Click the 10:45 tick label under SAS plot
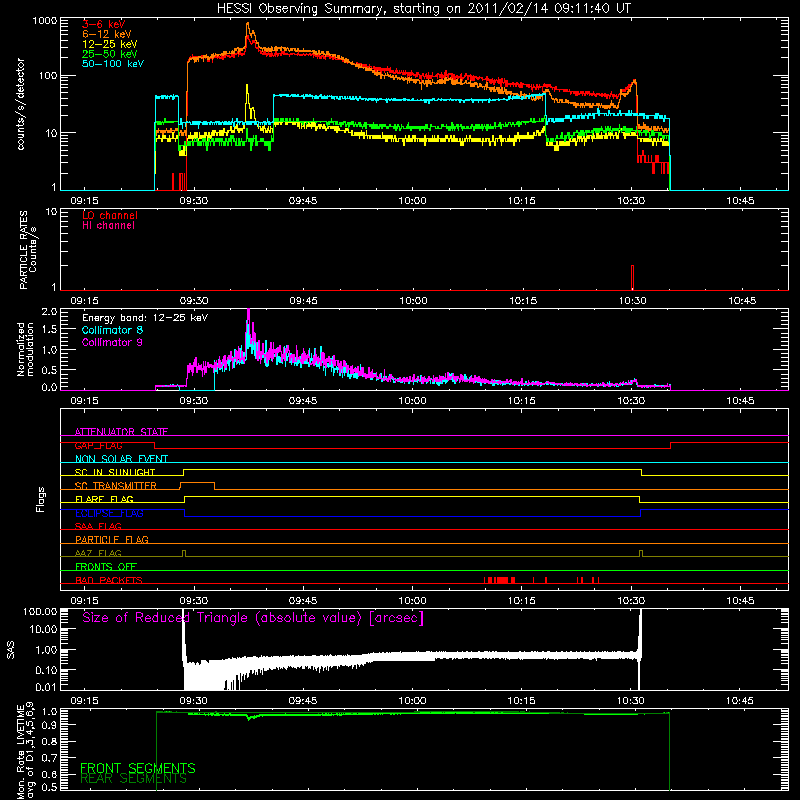This screenshot has height=800, width=800. 739,701
